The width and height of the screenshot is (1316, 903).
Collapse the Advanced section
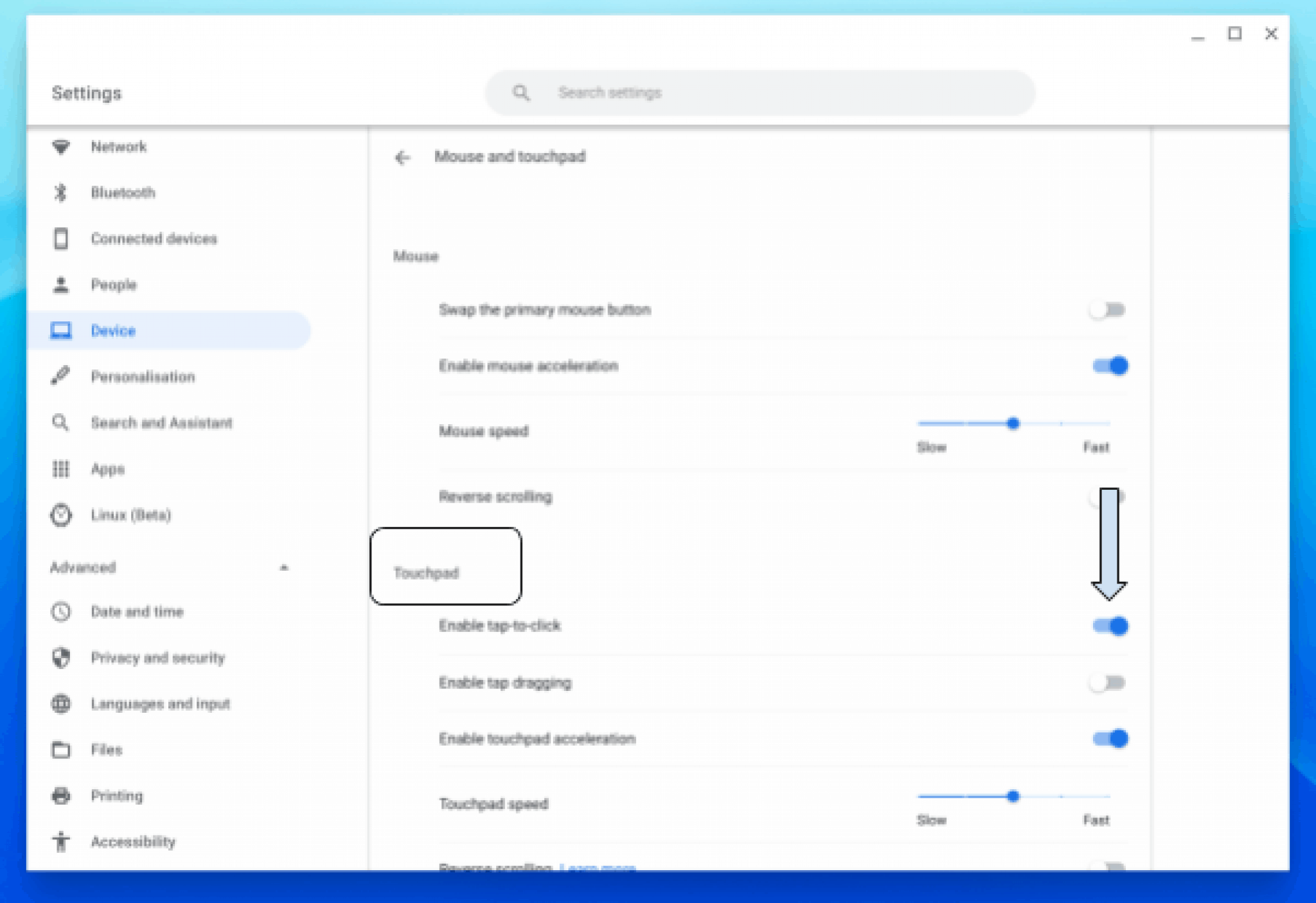285,568
